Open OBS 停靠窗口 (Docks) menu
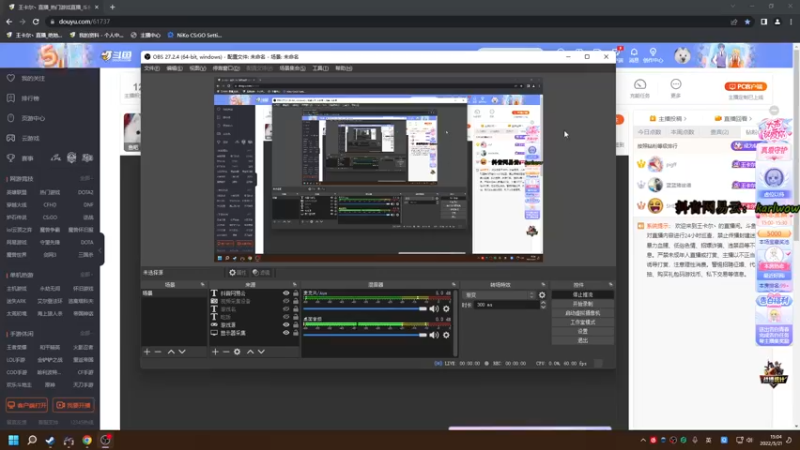This screenshot has width=800, height=450. point(226,68)
